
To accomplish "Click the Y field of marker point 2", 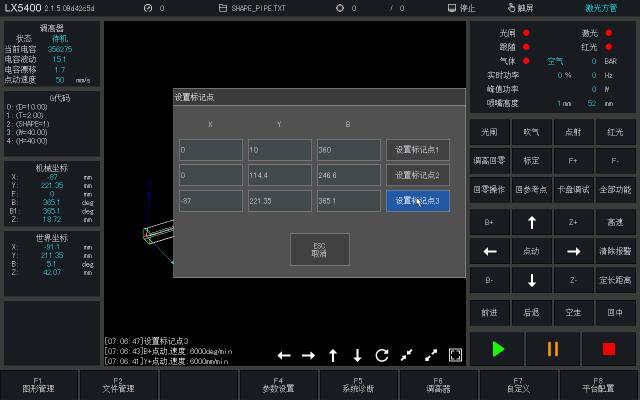I will pos(280,175).
